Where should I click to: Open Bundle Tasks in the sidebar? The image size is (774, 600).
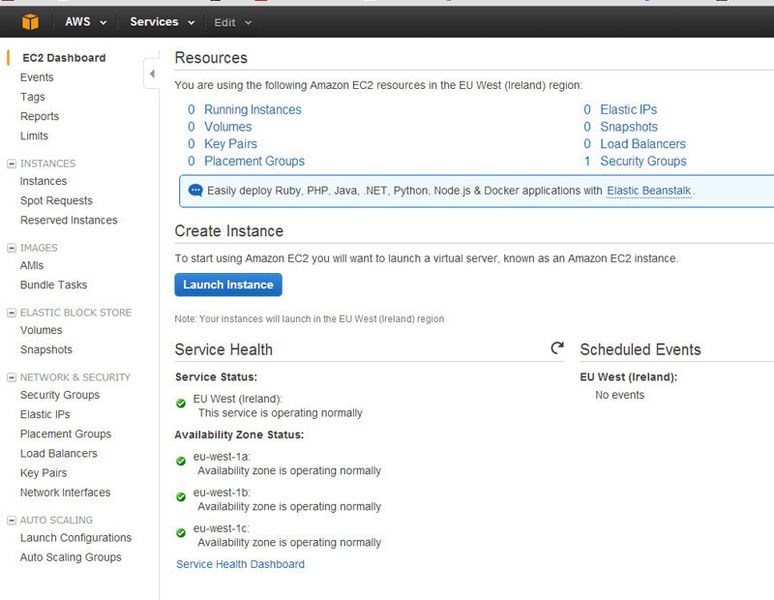click(x=53, y=285)
